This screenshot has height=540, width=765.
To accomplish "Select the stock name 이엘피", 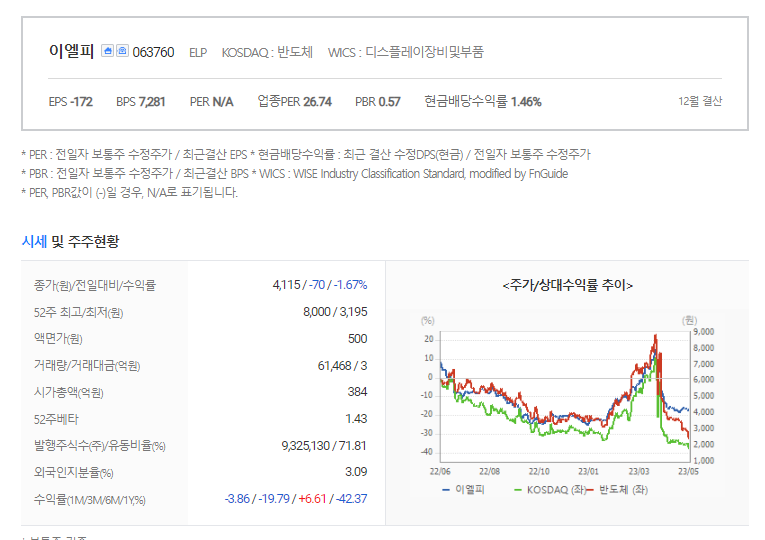I will (71, 51).
